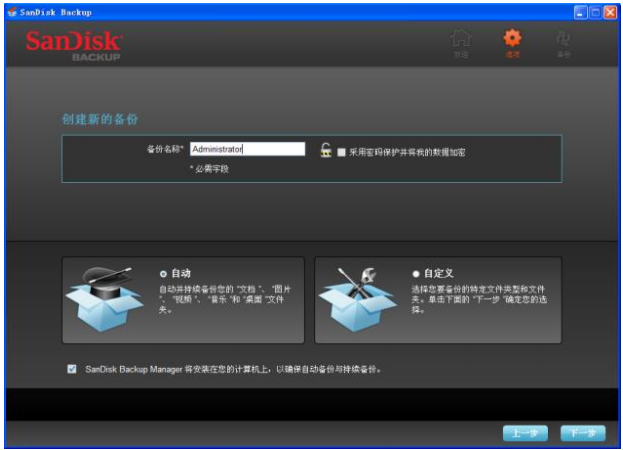This screenshot has height=450, width=623.
Task: Select the orange gear options icon
Action: pyautogui.click(x=512, y=43)
